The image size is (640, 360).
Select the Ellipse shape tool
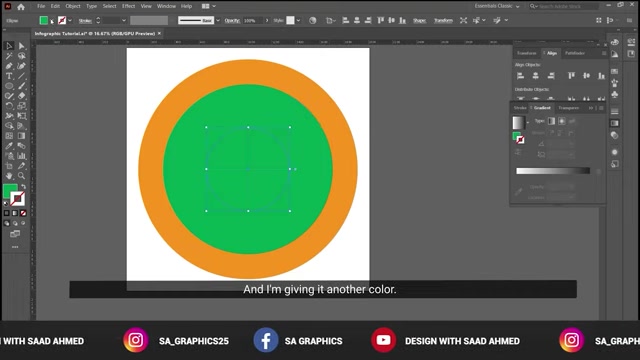coord(9,86)
